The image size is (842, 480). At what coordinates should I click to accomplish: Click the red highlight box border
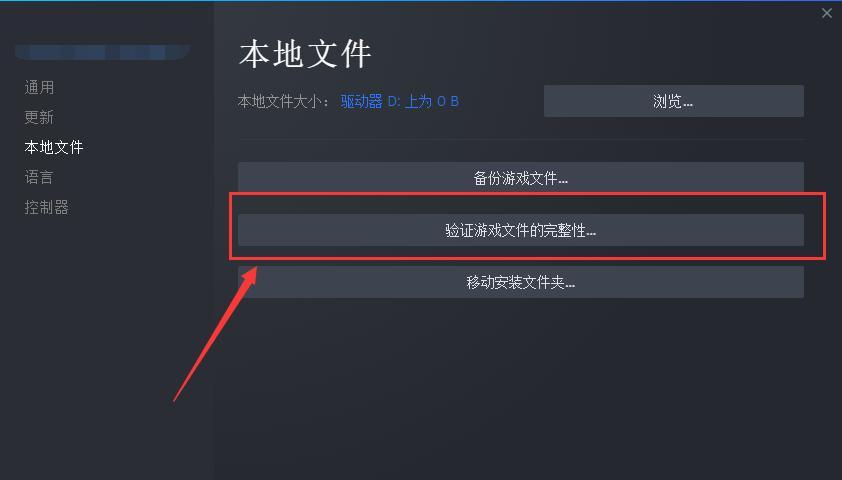pos(527,194)
